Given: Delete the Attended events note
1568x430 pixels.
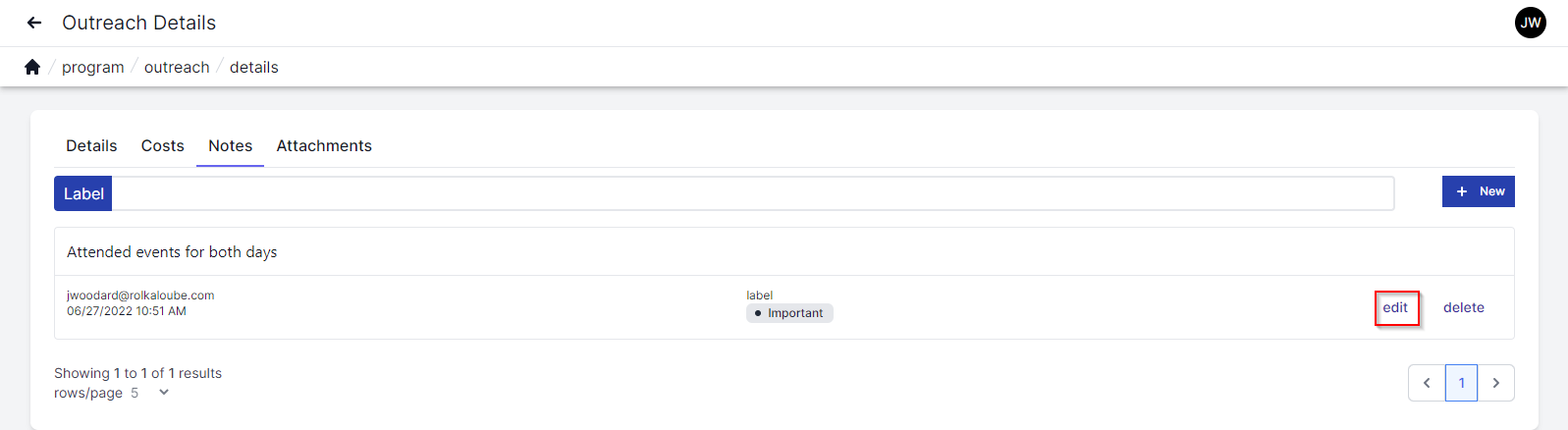Looking at the screenshot, I should [x=1463, y=307].
